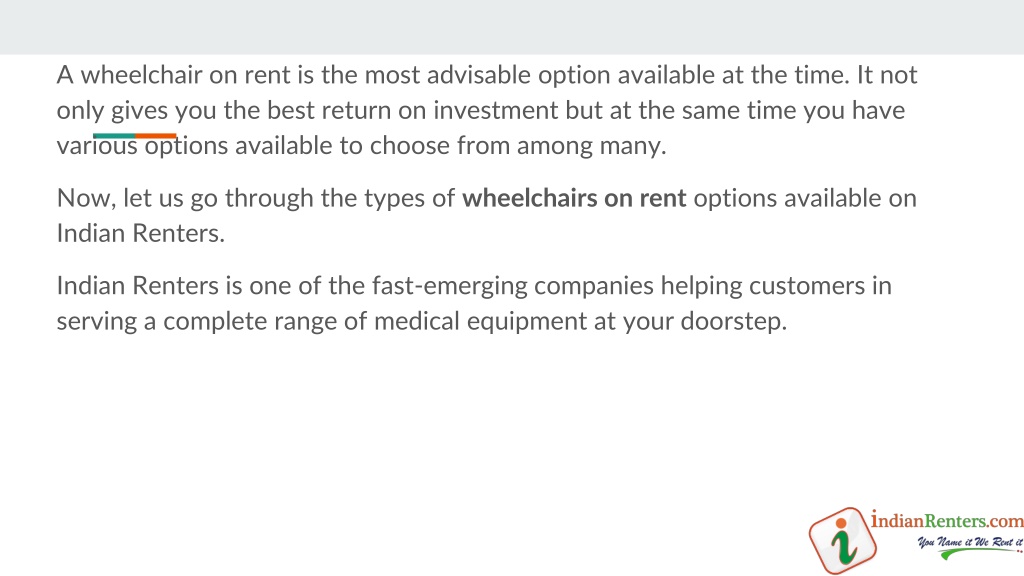Click the orange dot atop the logo 'i'
The width and height of the screenshot is (1024, 576).
pyautogui.click(x=841, y=523)
